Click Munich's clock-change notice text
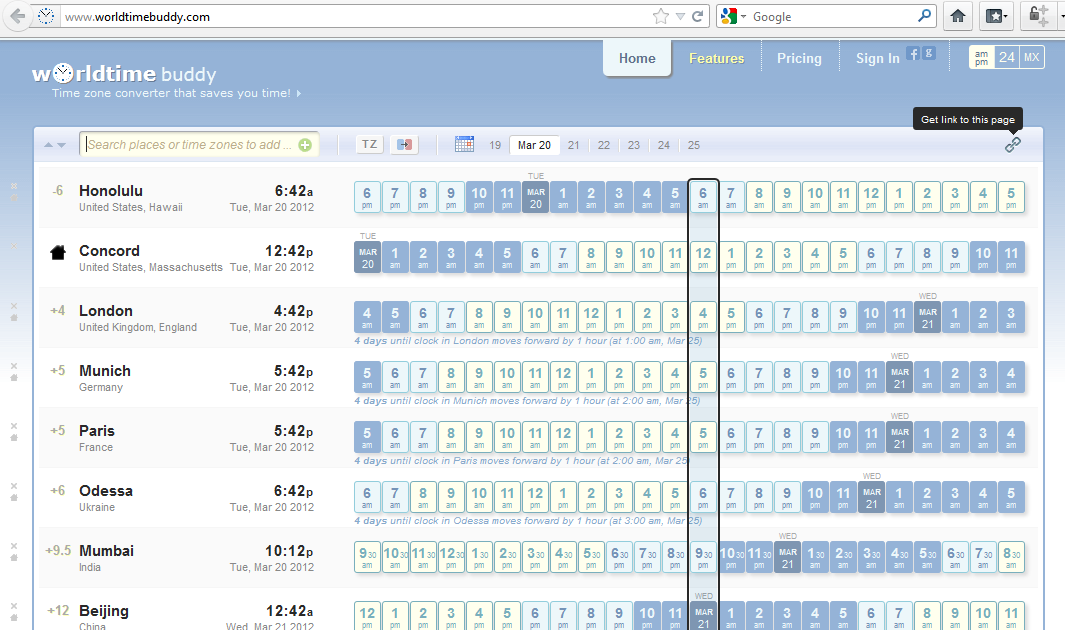This screenshot has width=1065, height=630. click(527, 401)
